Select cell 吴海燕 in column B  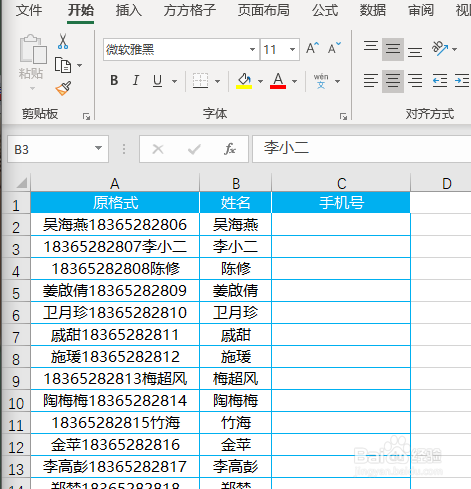pos(236,225)
